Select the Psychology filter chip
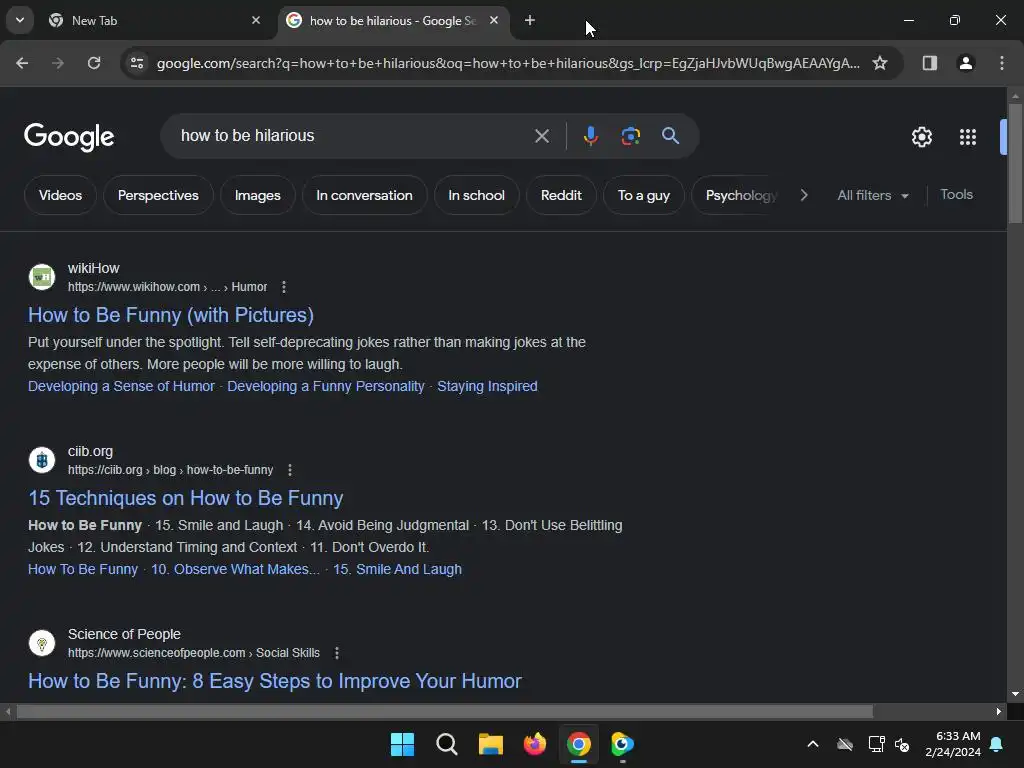The width and height of the screenshot is (1024, 768). pyautogui.click(x=738, y=195)
